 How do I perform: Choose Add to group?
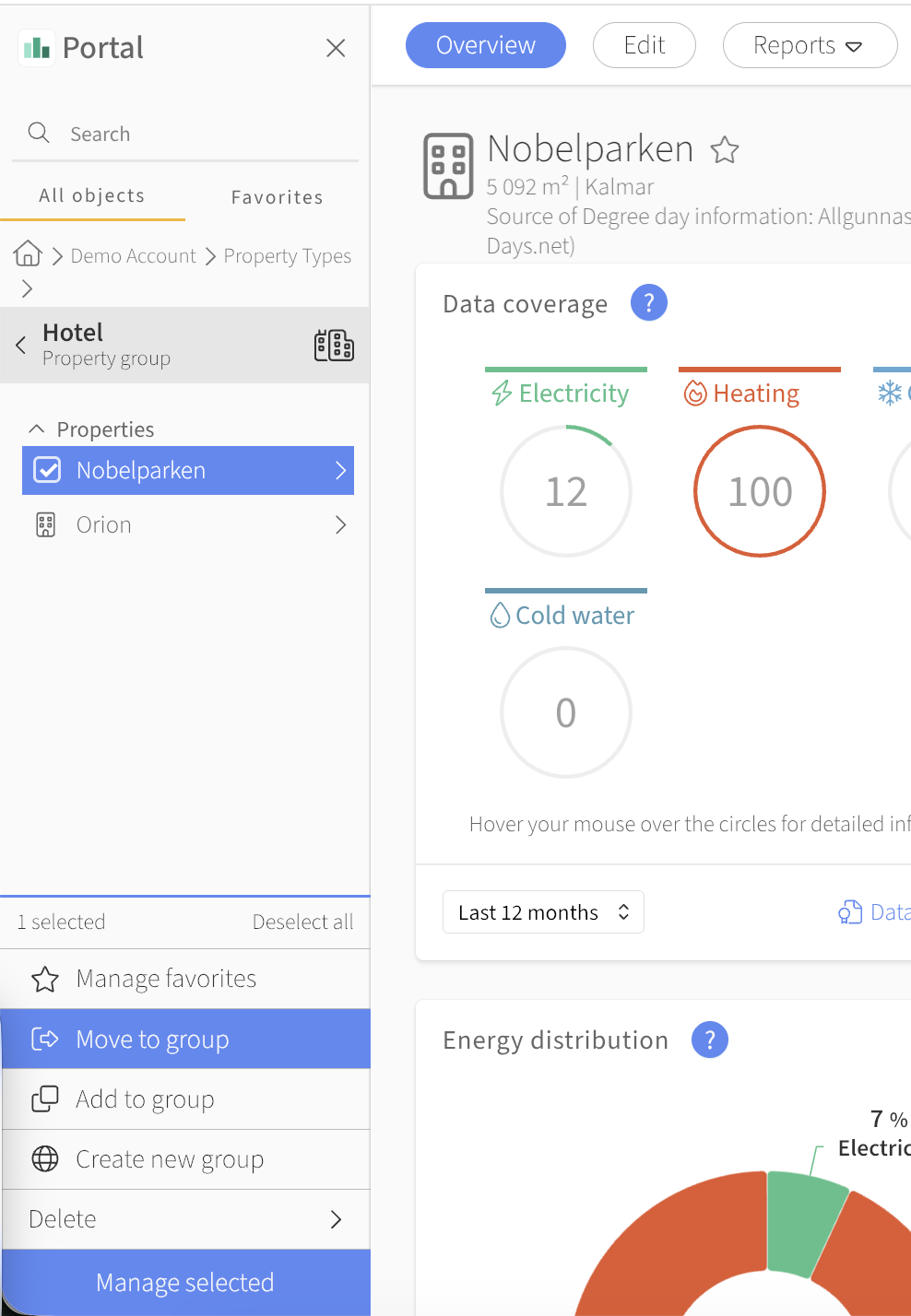click(186, 1099)
